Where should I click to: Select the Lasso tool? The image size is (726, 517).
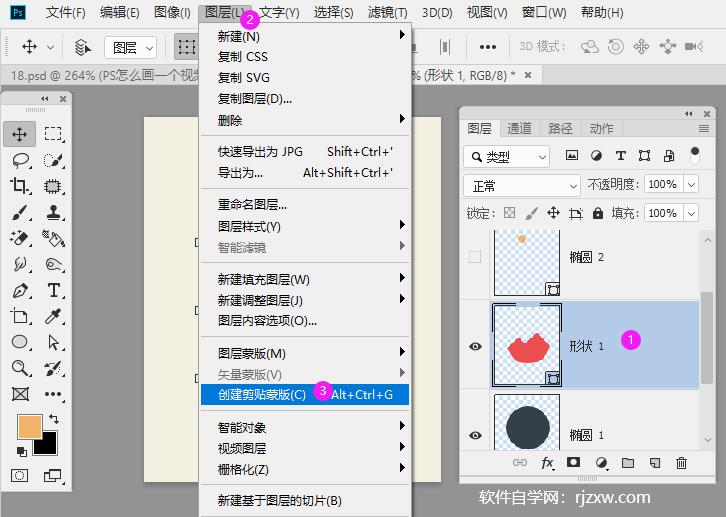coord(20,161)
